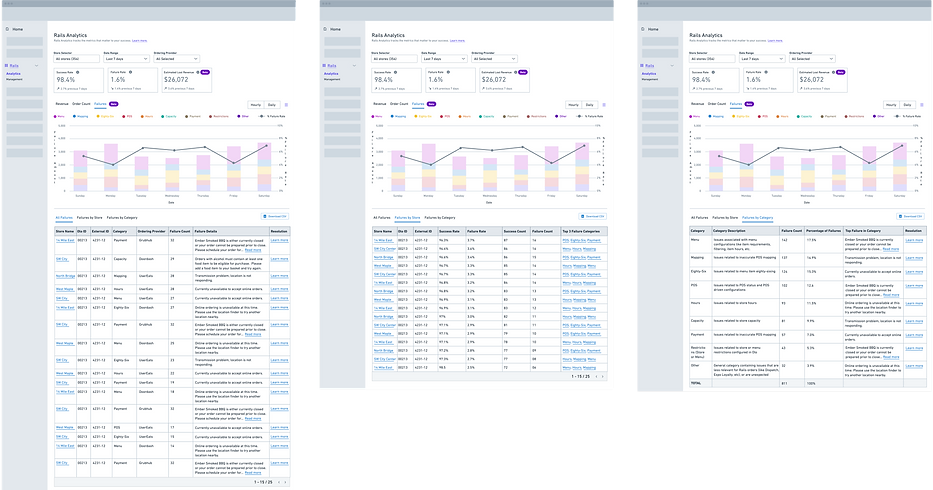The width and height of the screenshot is (933, 490).
Task: Go to next page arrow in Failures by Store table
Action: point(602,376)
